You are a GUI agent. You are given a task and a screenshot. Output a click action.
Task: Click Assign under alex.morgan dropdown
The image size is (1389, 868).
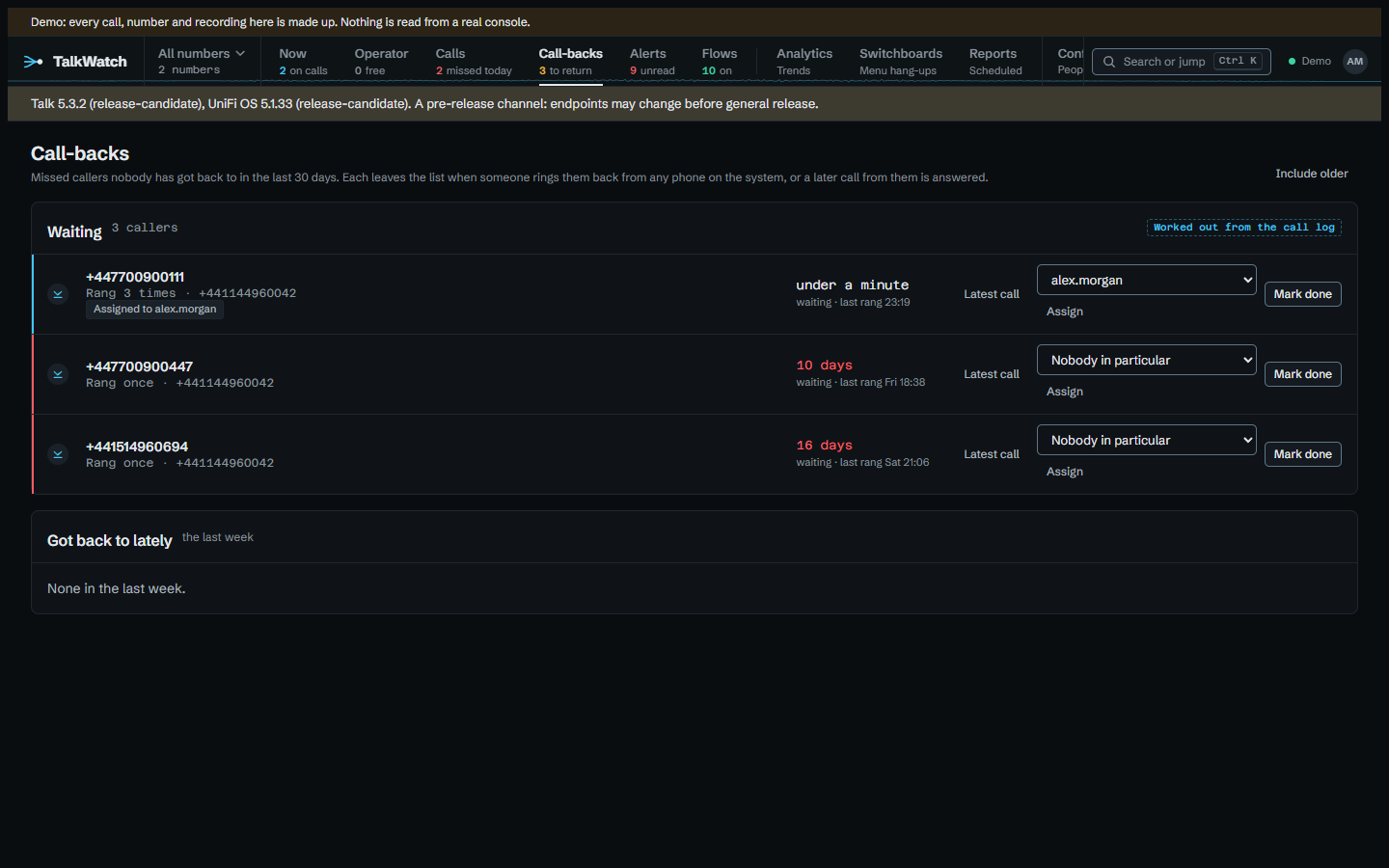point(1065,312)
